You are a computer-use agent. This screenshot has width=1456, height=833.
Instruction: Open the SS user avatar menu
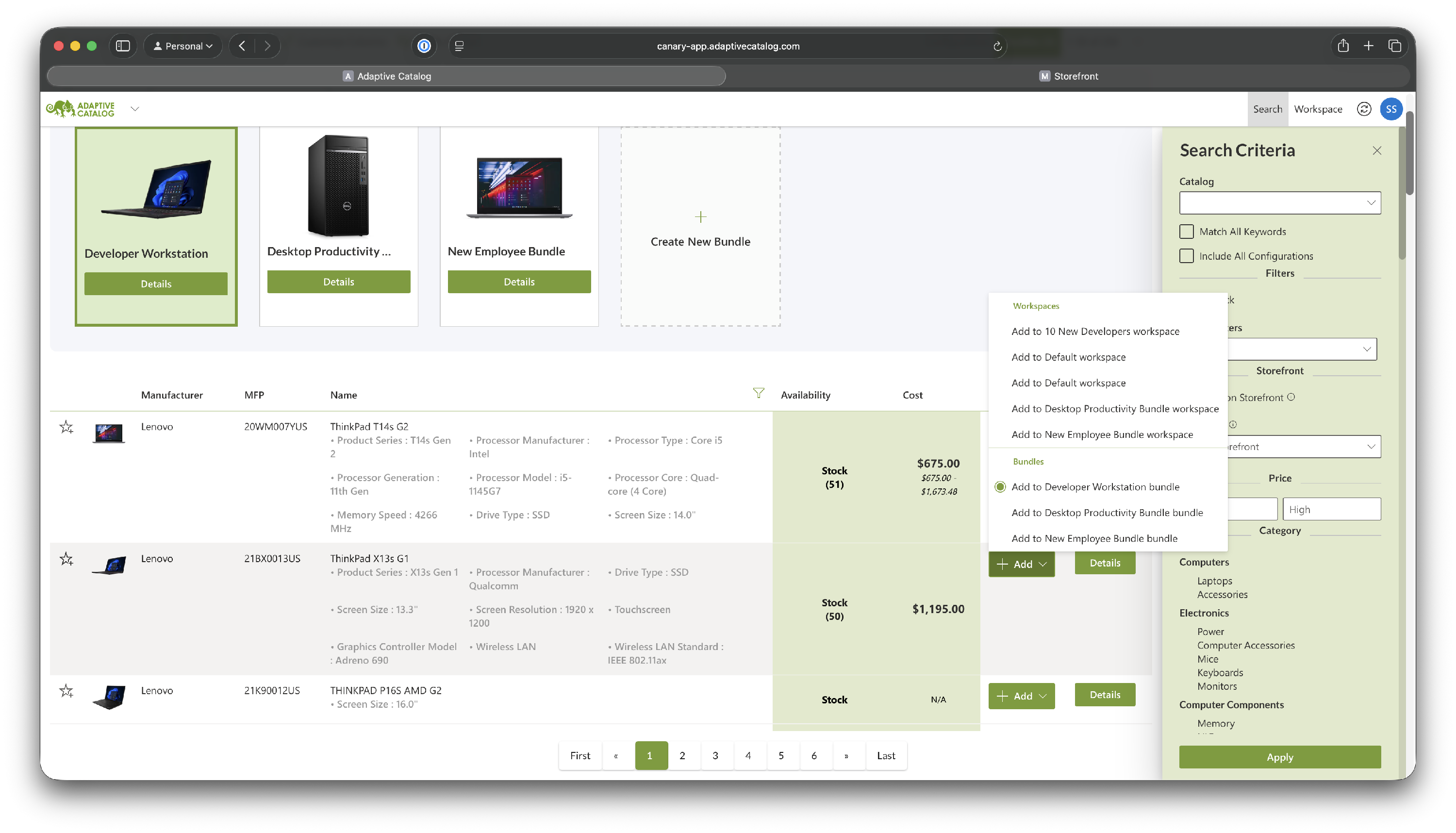[1391, 109]
